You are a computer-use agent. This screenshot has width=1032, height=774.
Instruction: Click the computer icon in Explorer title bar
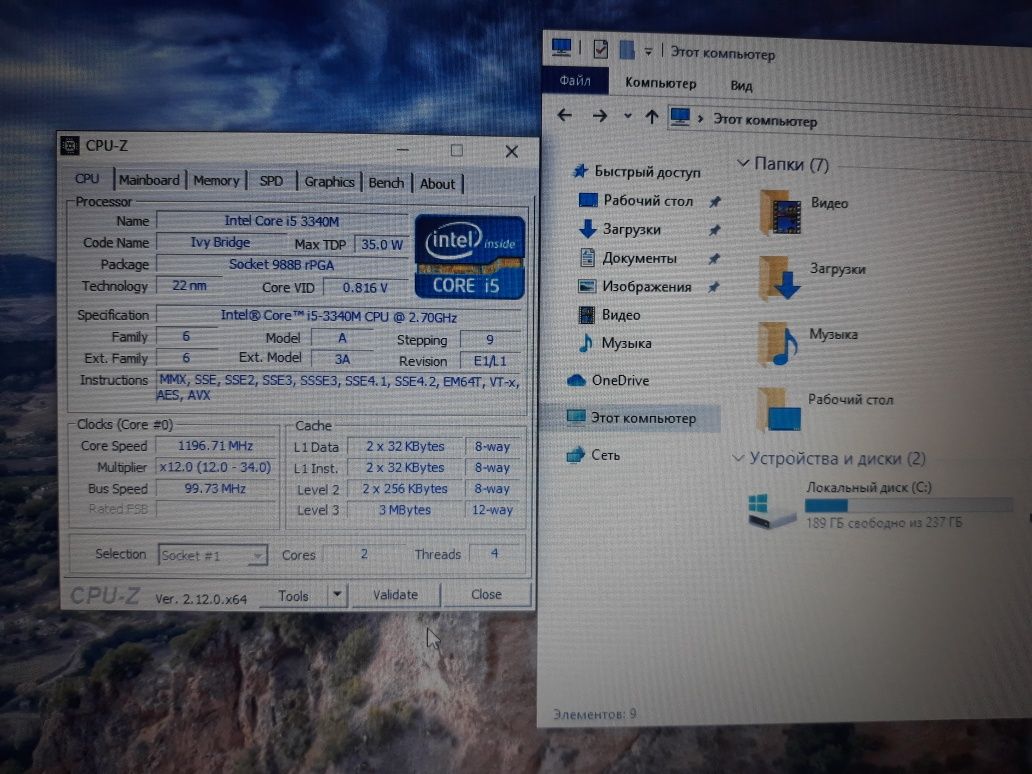pos(561,47)
